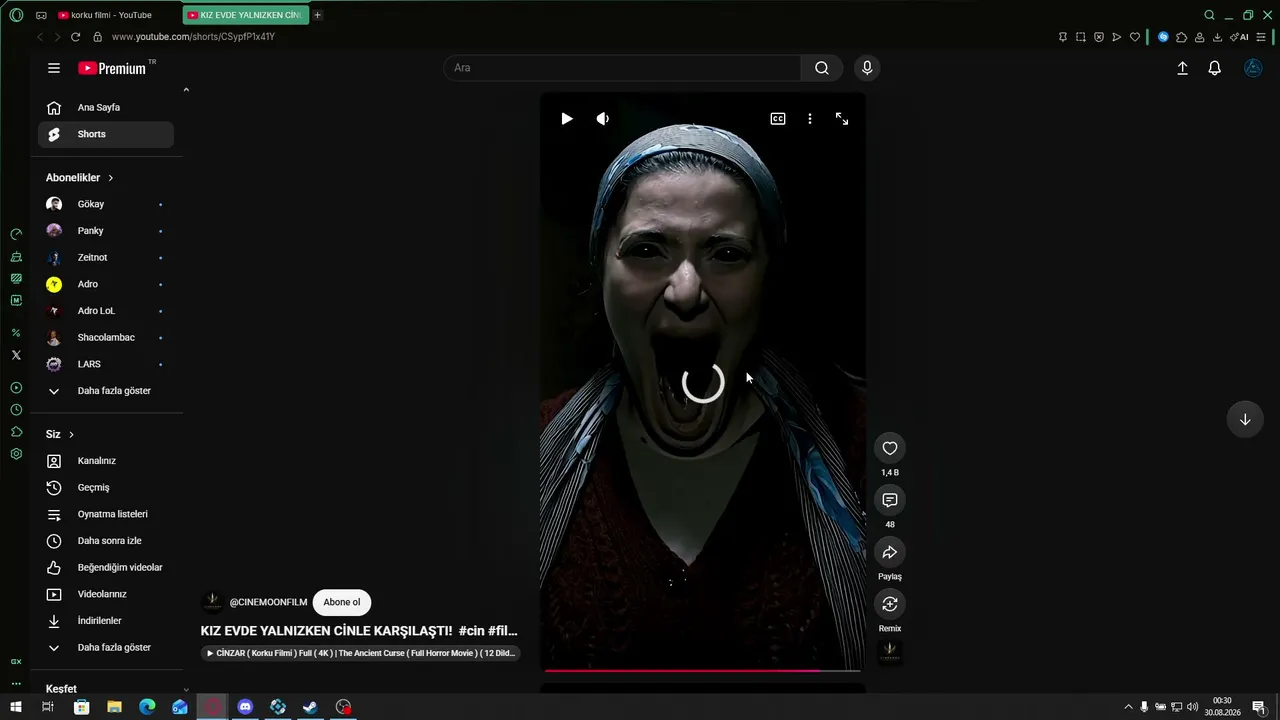Open the Opera GX main menu logo
This screenshot has width=1280, height=720.
(16, 15)
